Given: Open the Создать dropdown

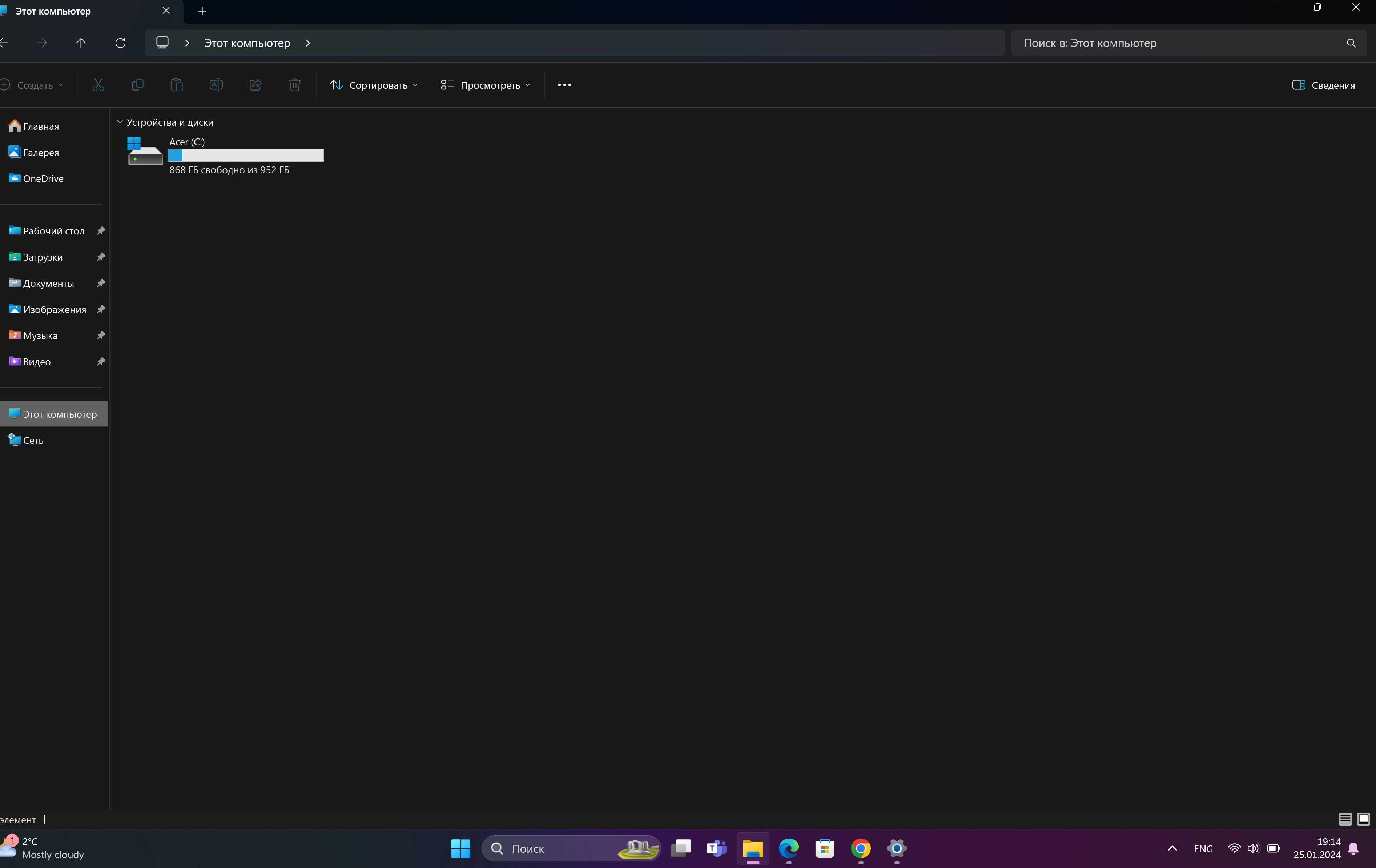Looking at the screenshot, I should [x=32, y=85].
